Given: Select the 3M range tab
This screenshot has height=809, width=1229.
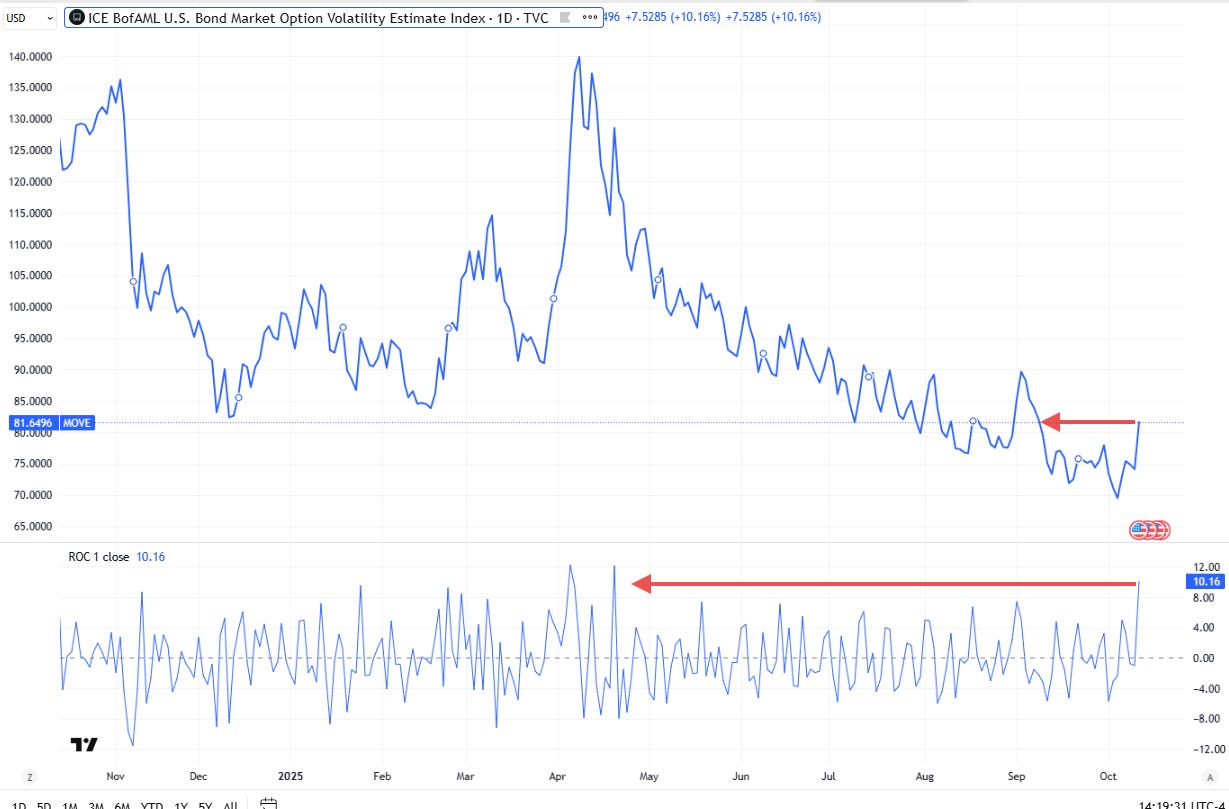Looking at the screenshot, I should coord(98,805).
